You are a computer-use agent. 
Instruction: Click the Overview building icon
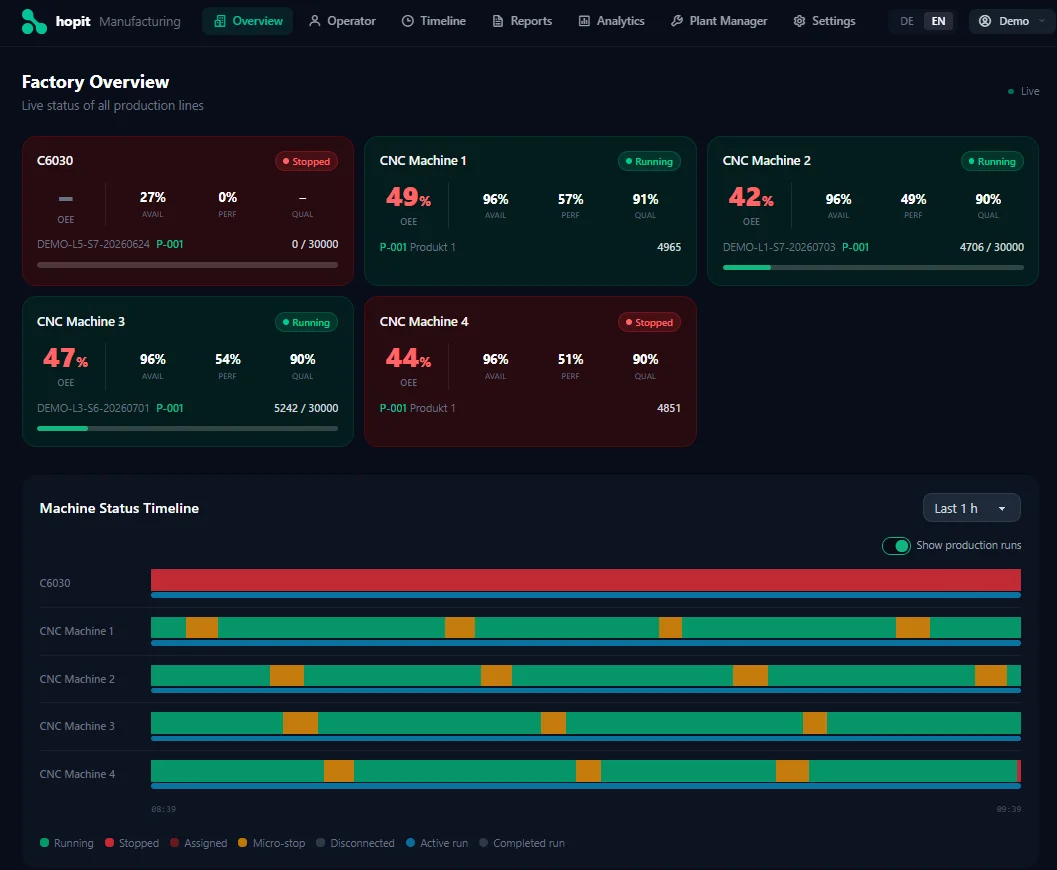click(220, 21)
